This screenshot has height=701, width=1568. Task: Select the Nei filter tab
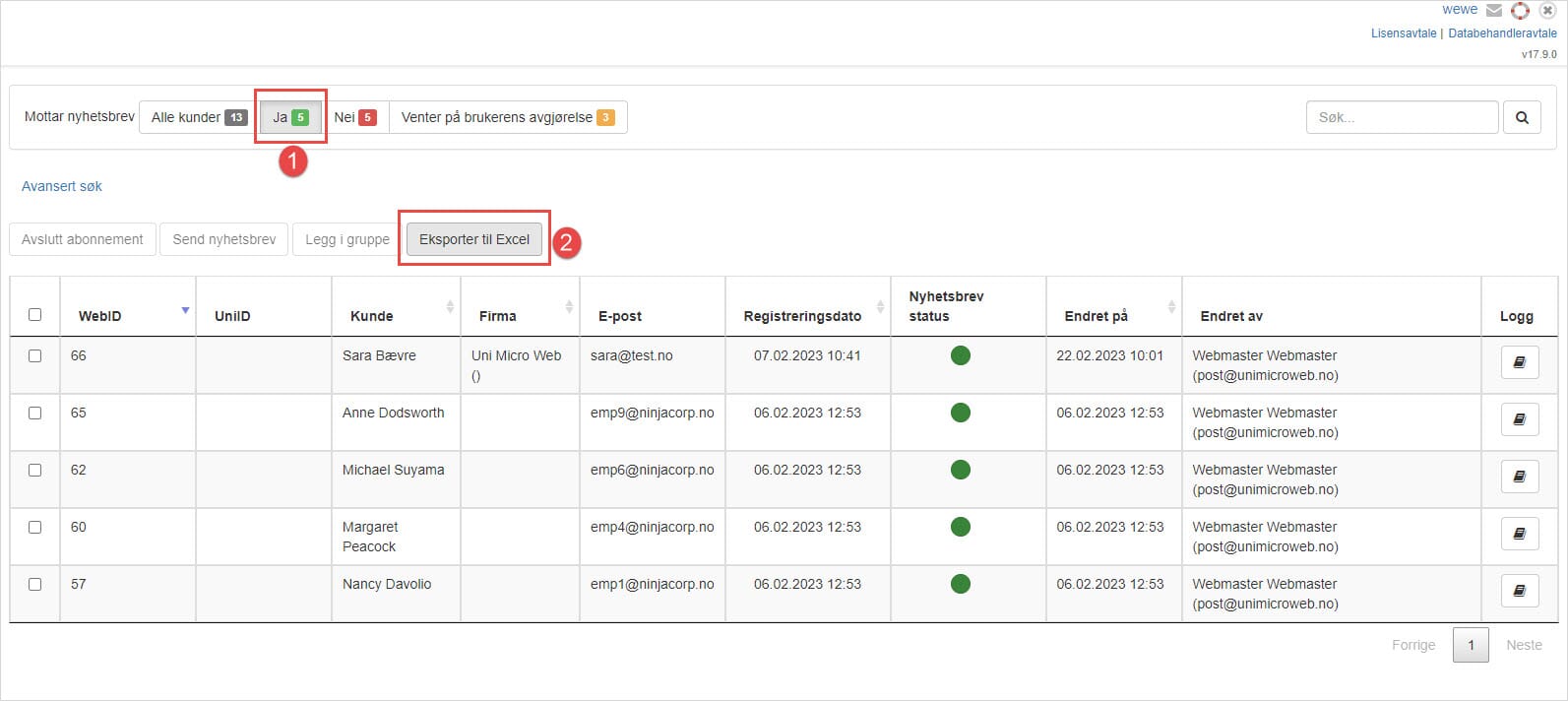click(x=354, y=117)
